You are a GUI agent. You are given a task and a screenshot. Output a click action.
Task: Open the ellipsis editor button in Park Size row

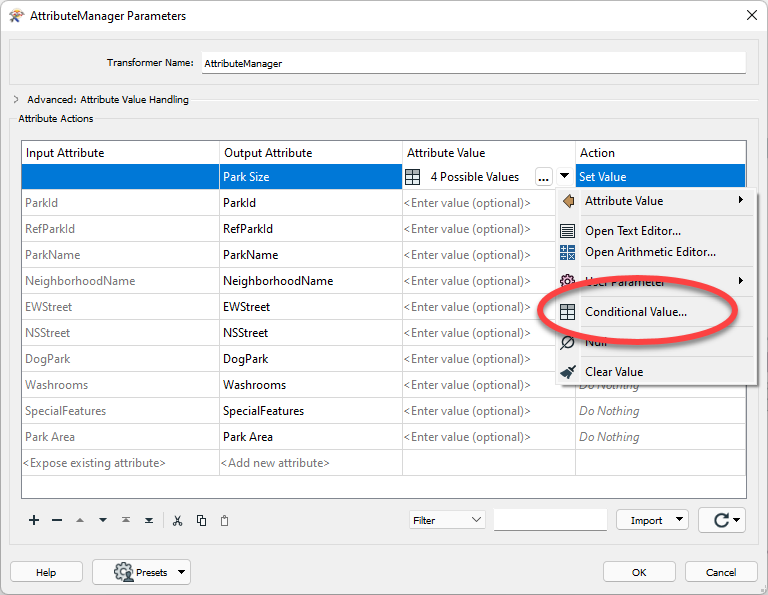coord(543,177)
